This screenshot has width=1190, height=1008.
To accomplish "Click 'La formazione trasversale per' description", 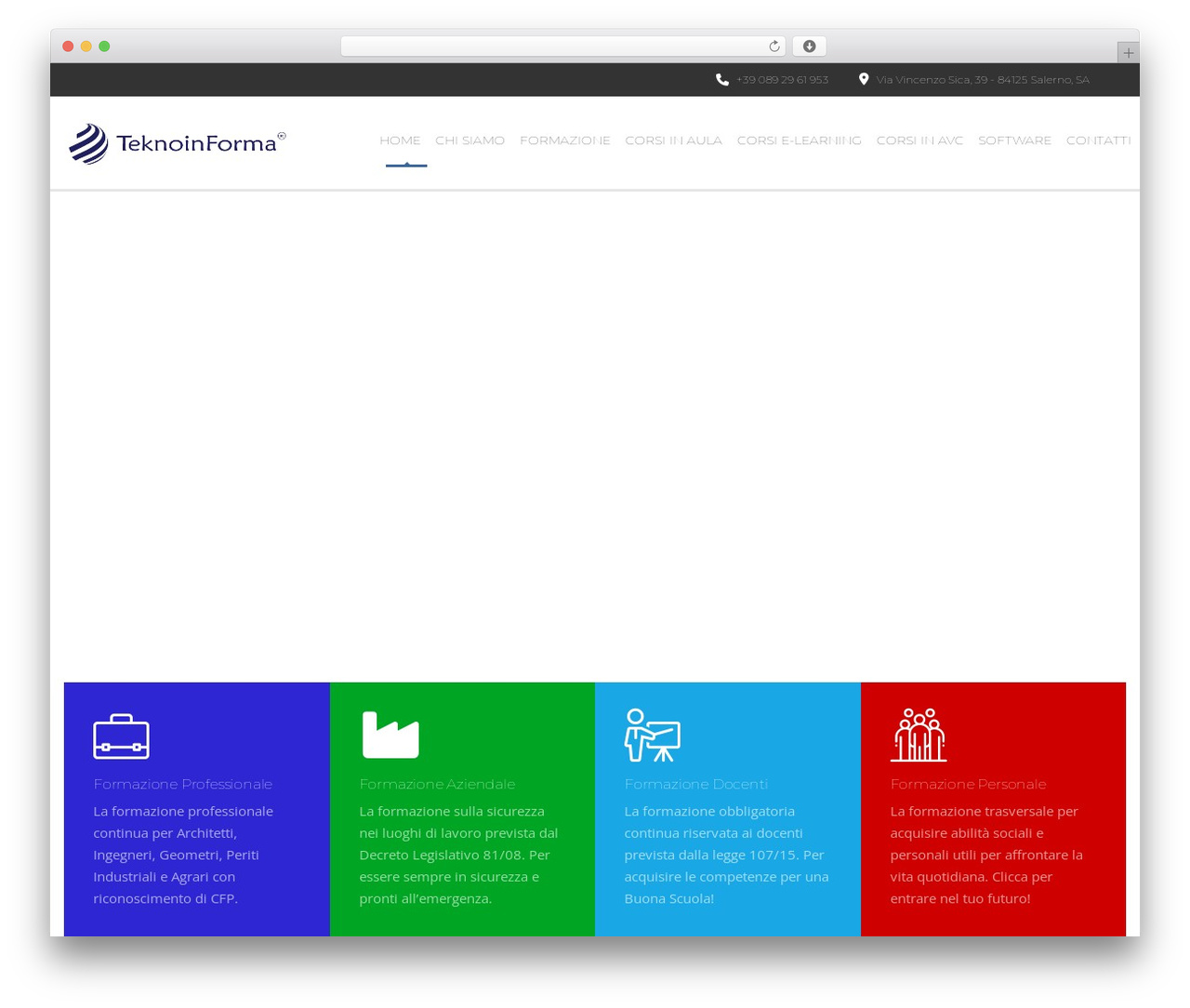I will coord(986,855).
